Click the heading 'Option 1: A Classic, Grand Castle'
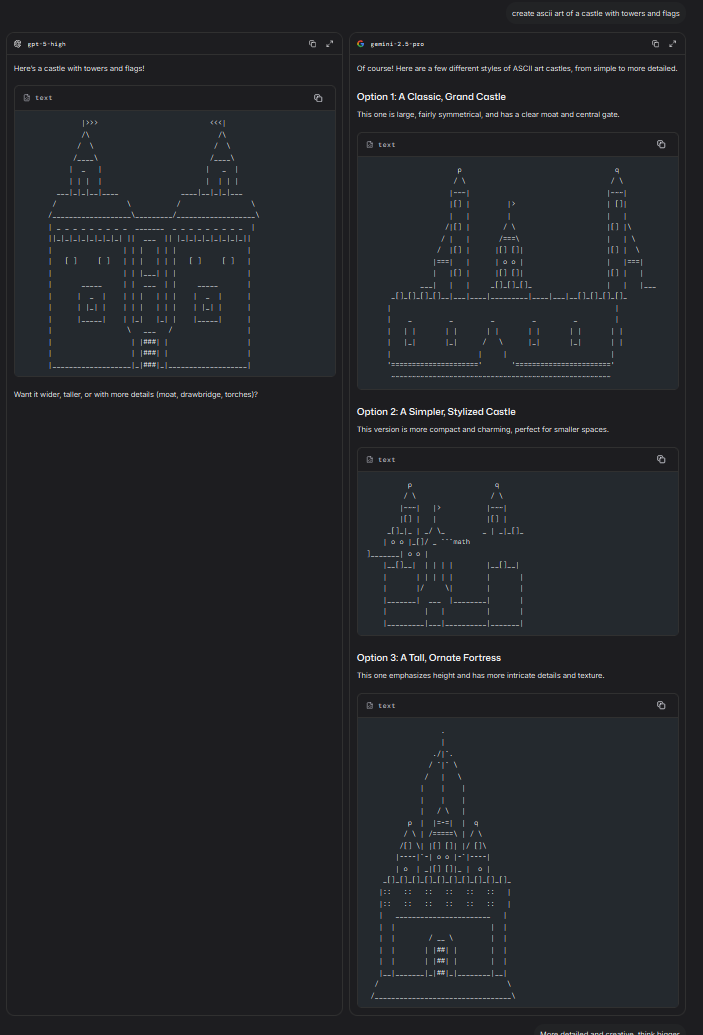The height and width of the screenshot is (1035, 703). coord(431,96)
